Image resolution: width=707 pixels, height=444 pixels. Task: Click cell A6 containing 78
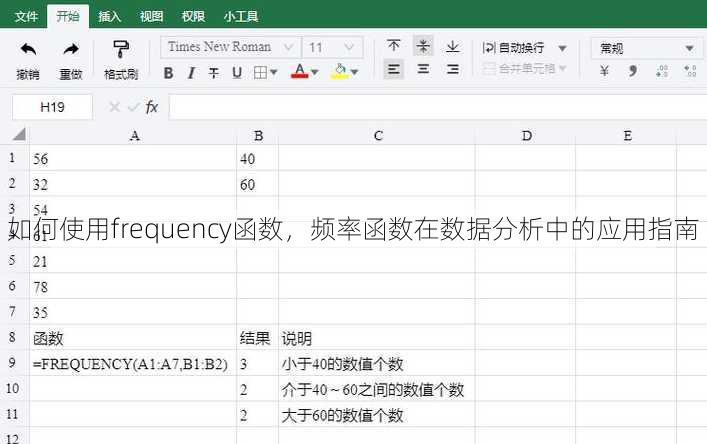[x=133, y=286]
